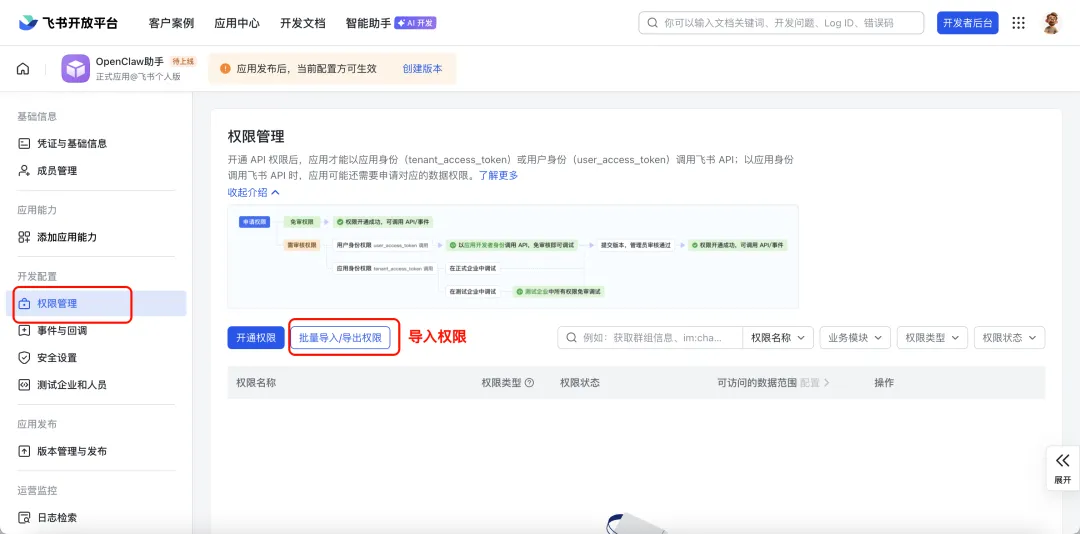Screen dimensions: 1080x534
Task: Click the 日志检索 search-log icon
Action: [x=24, y=517]
